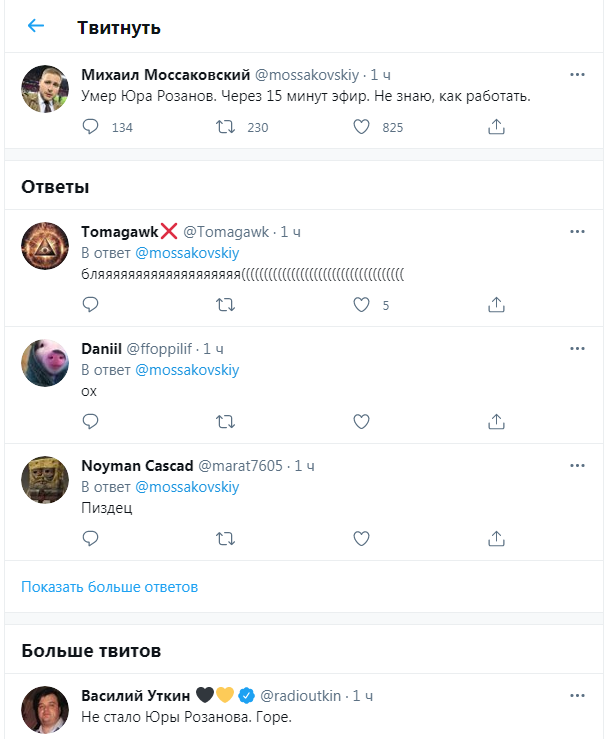Viewport: 611px width, 739px height.
Task: Share Mossakovskiy's main tweet
Action: point(496,127)
